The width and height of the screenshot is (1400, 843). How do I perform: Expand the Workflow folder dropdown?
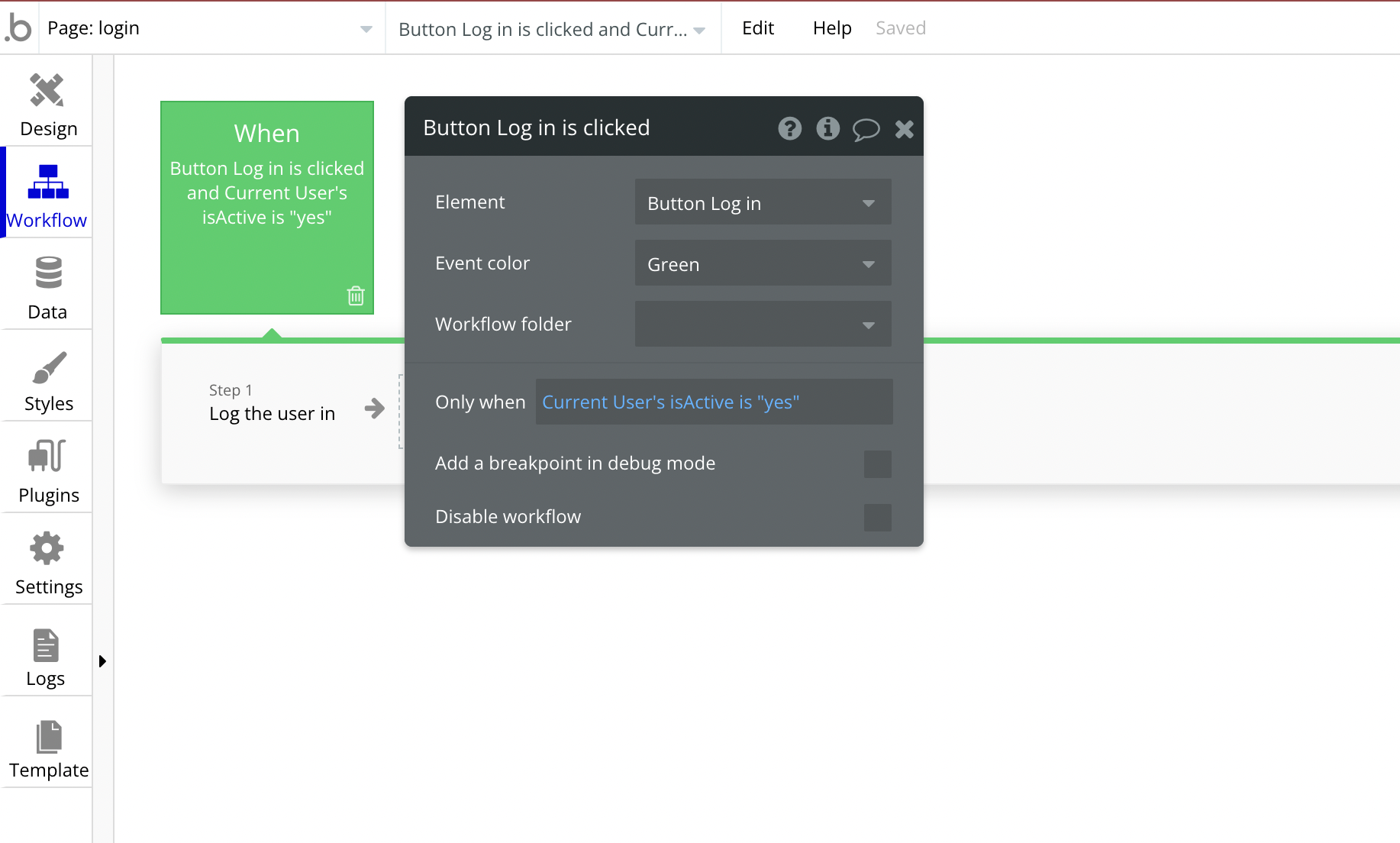point(763,324)
